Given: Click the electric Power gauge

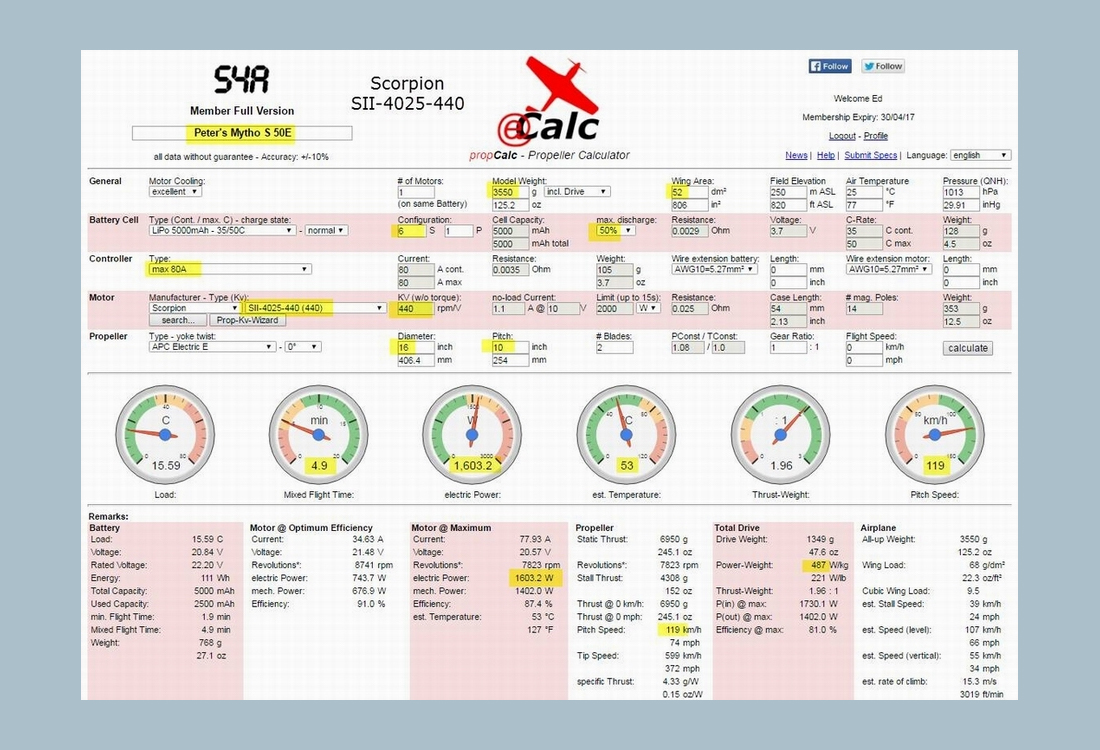Looking at the screenshot, I should tap(472, 434).
